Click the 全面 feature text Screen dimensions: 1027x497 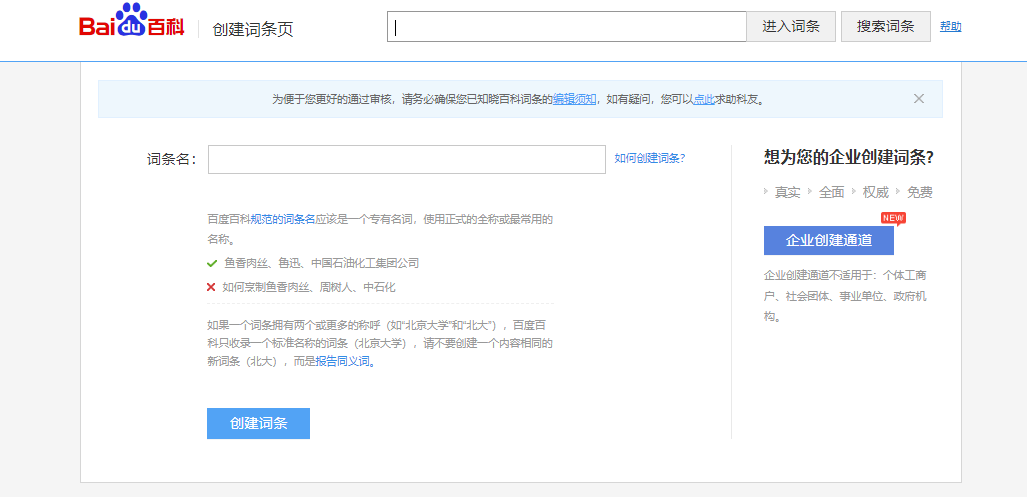[x=831, y=193]
